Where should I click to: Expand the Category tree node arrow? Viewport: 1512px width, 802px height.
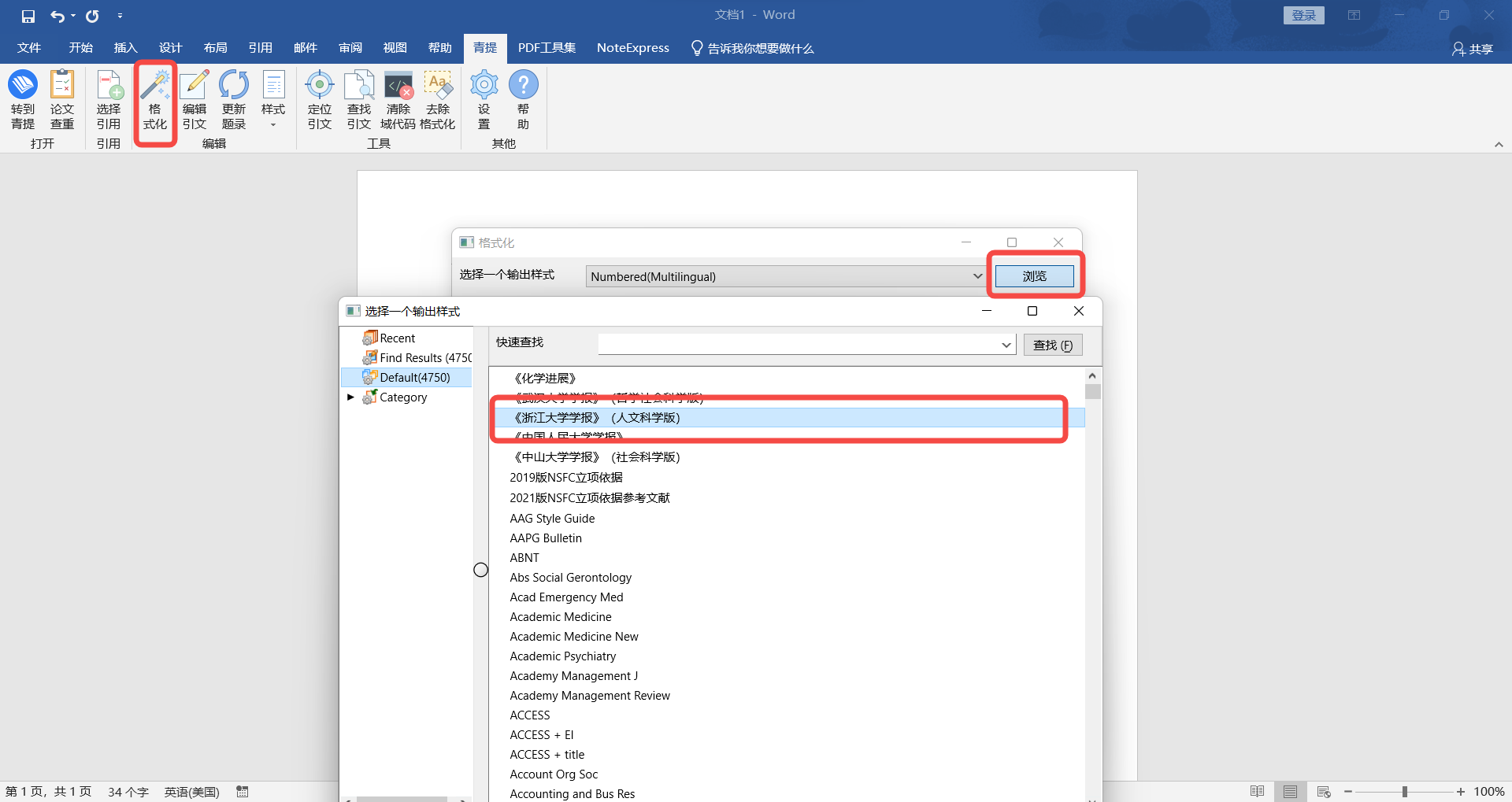coord(351,397)
